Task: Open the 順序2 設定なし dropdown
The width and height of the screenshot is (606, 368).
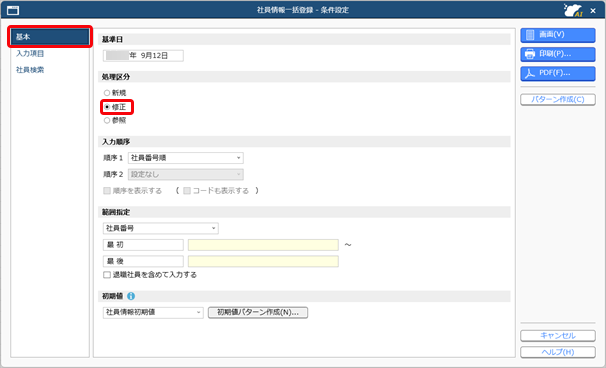Action: pos(186,174)
